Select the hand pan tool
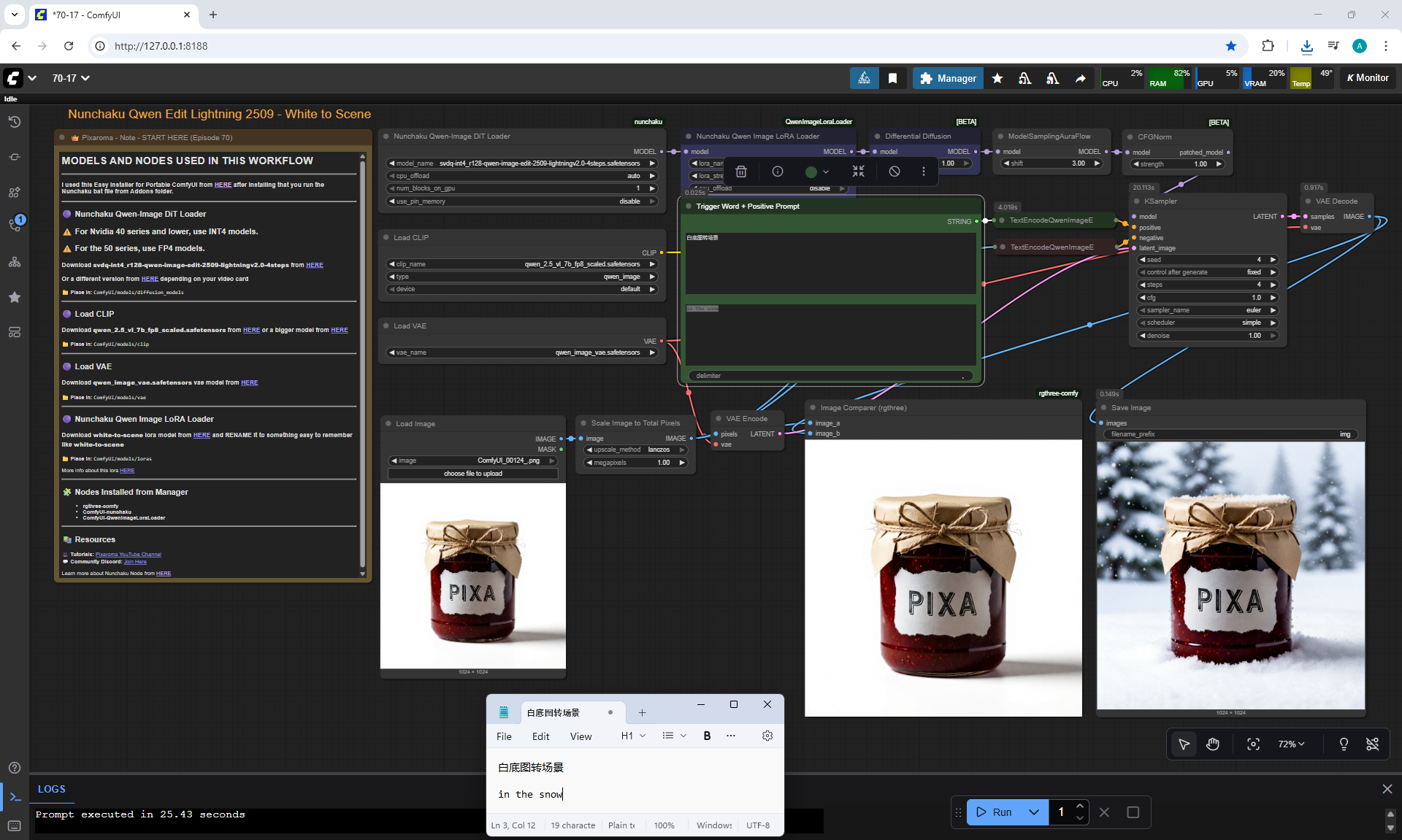Viewport: 1402px width, 840px height. (x=1213, y=744)
